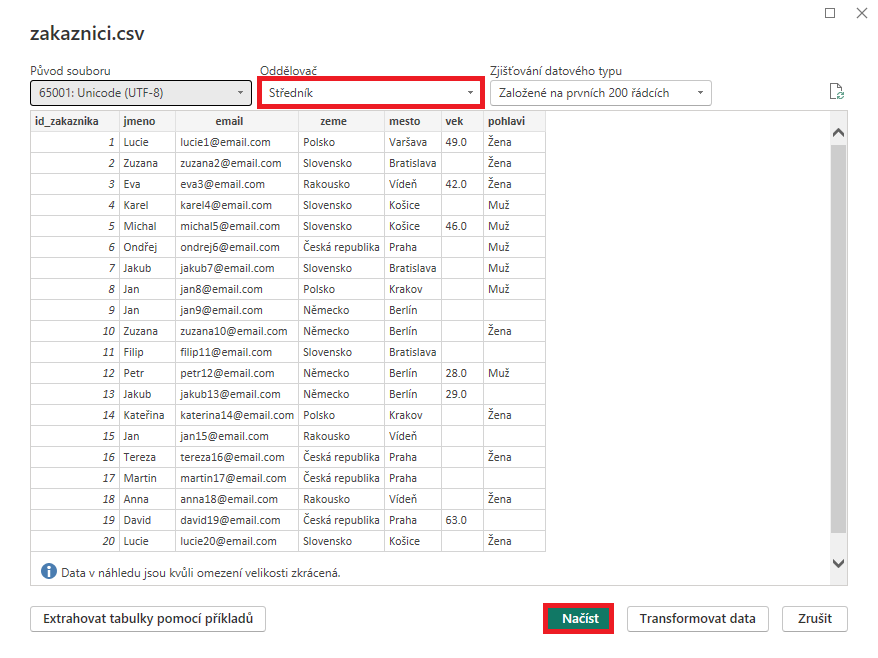Click Extrahovat tabulky pomocí příkladů
This screenshot has height=658, width=878.
click(x=147, y=619)
